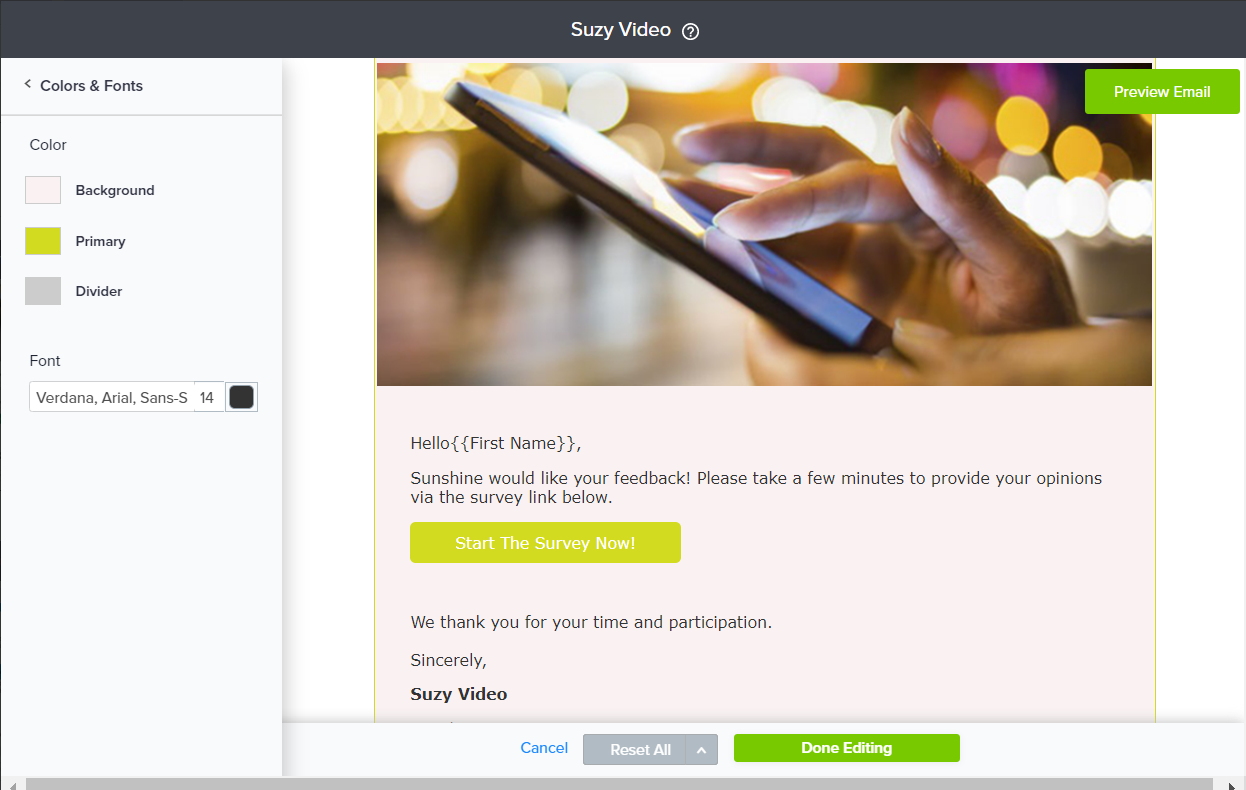Open the Primary color swatch

pos(43,241)
